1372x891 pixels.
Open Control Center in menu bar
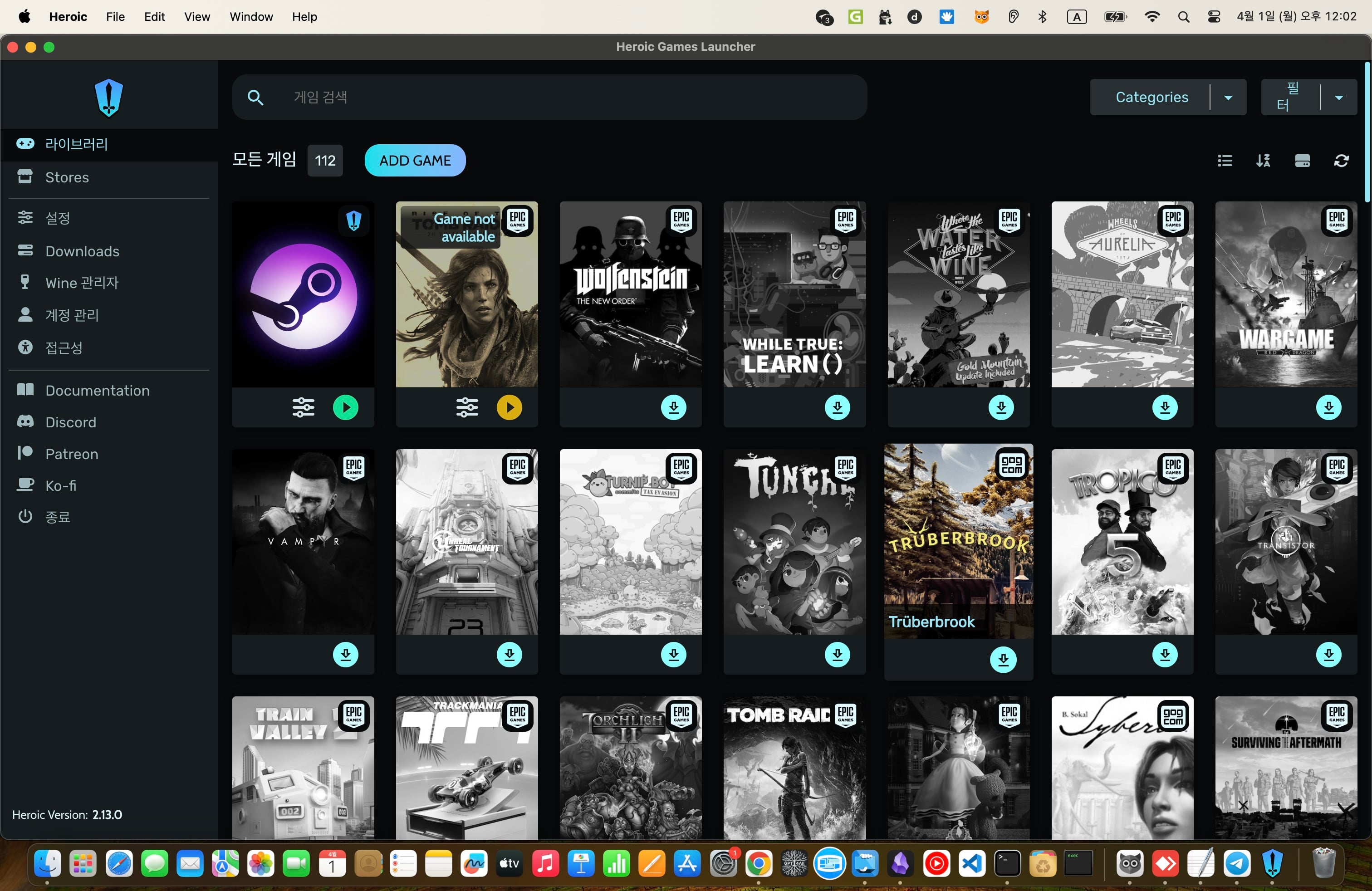(x=1214, y=17)
